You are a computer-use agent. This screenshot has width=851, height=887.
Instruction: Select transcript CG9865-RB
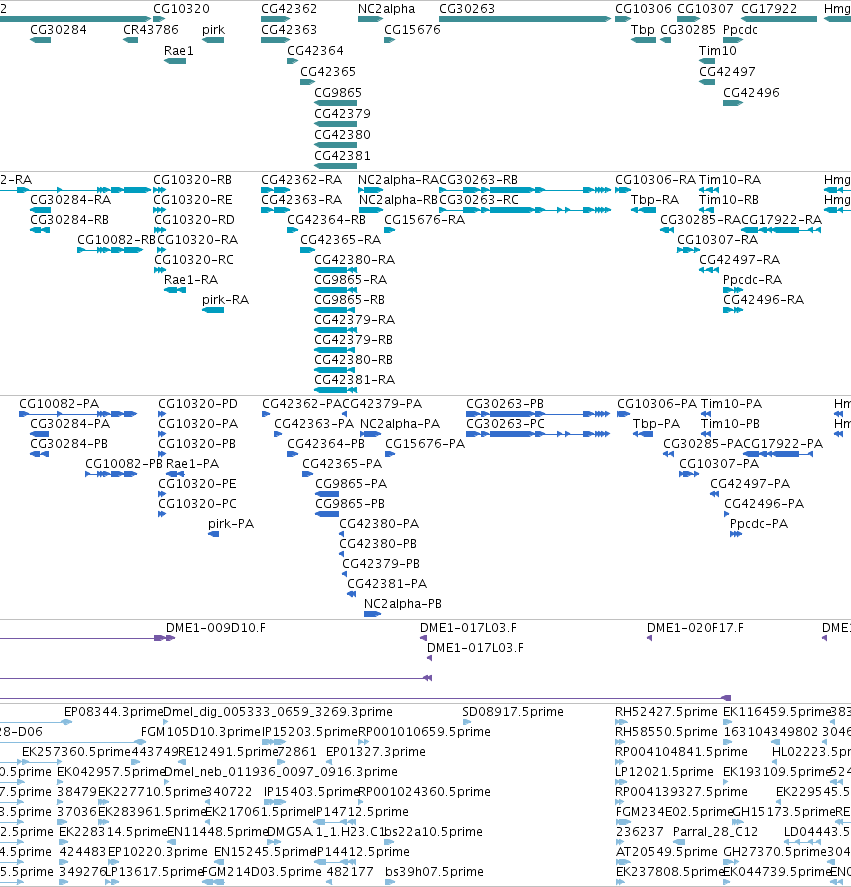349,300
